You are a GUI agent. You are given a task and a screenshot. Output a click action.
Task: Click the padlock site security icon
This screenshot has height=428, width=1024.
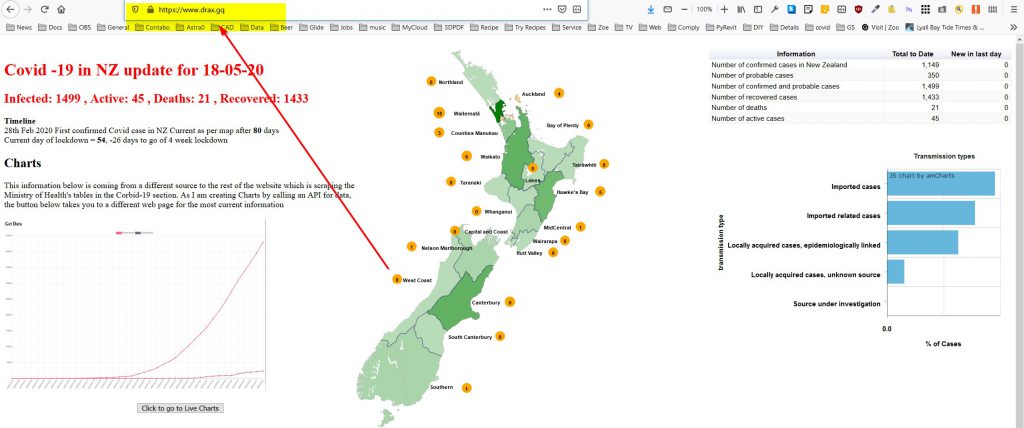149,8
